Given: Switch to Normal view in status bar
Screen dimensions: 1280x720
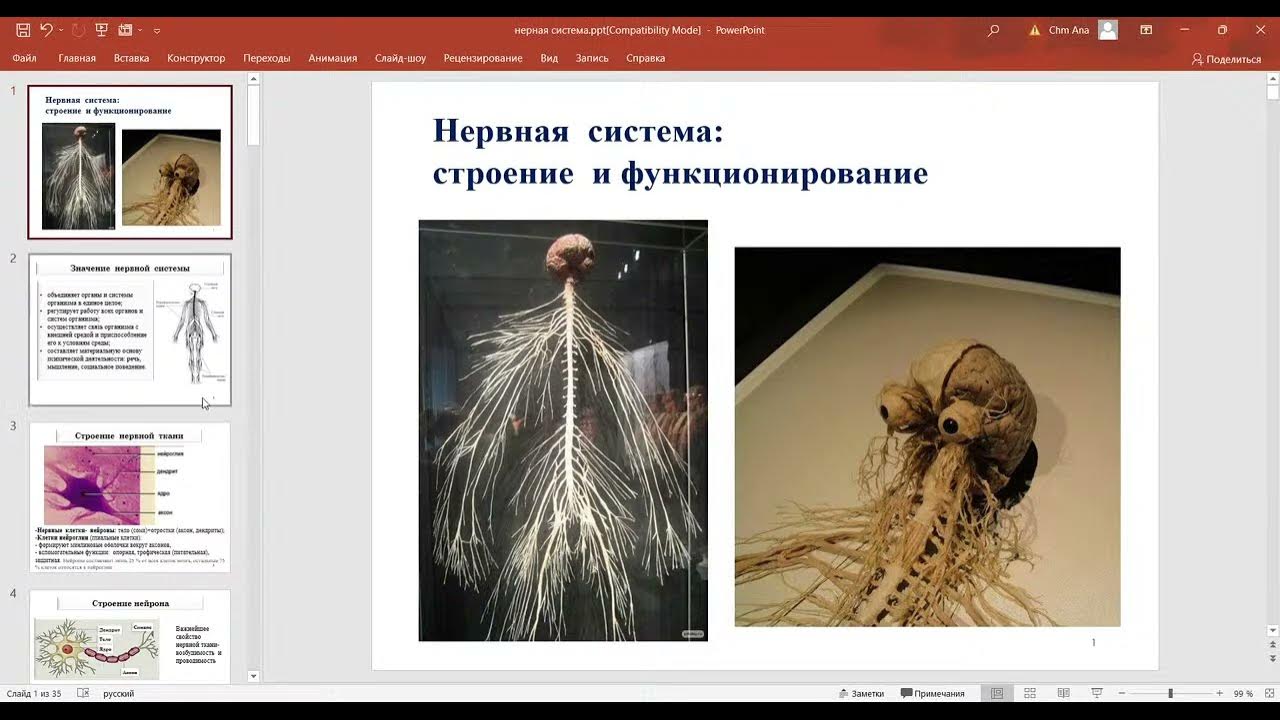Looking at the screenshot, I should [997, 693].
